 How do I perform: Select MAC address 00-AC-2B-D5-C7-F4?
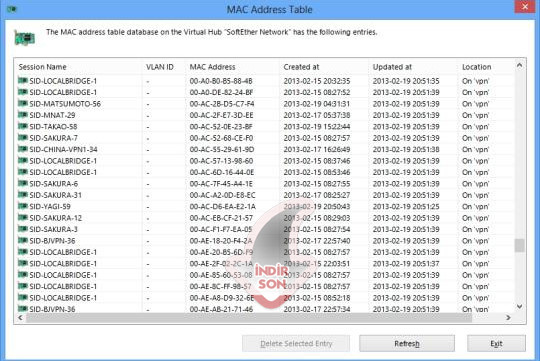click(222, 104)
